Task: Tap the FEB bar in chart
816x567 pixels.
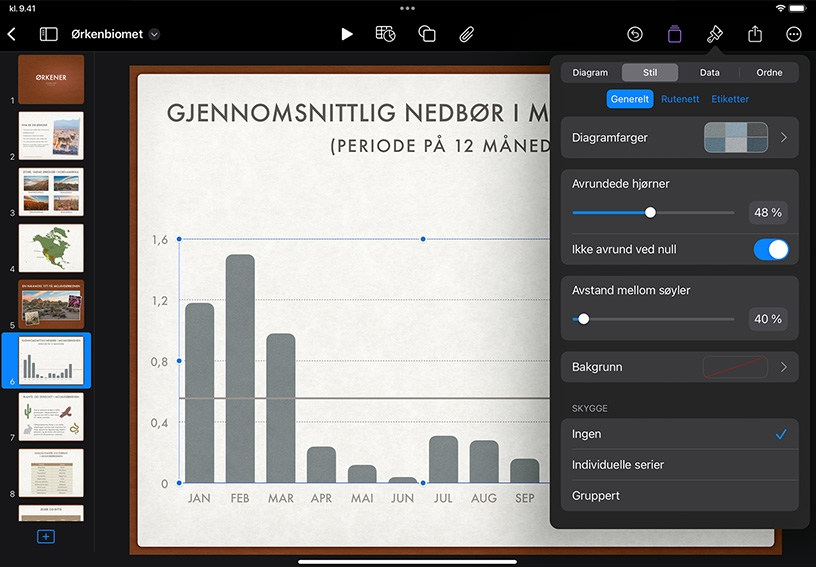Action: 240,368
